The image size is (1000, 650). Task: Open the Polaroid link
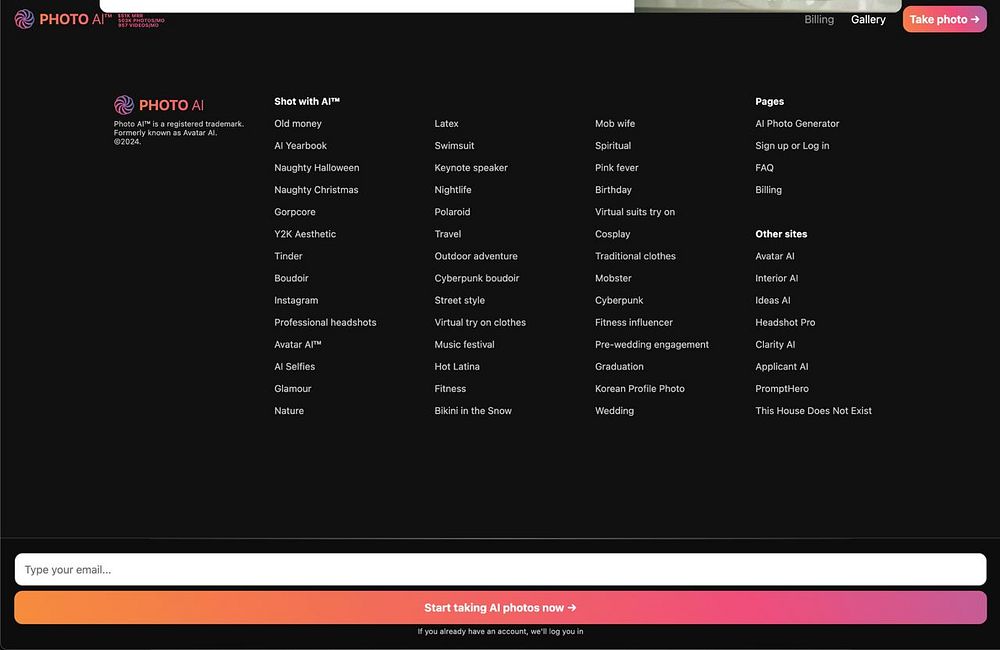tap(452, 212)
